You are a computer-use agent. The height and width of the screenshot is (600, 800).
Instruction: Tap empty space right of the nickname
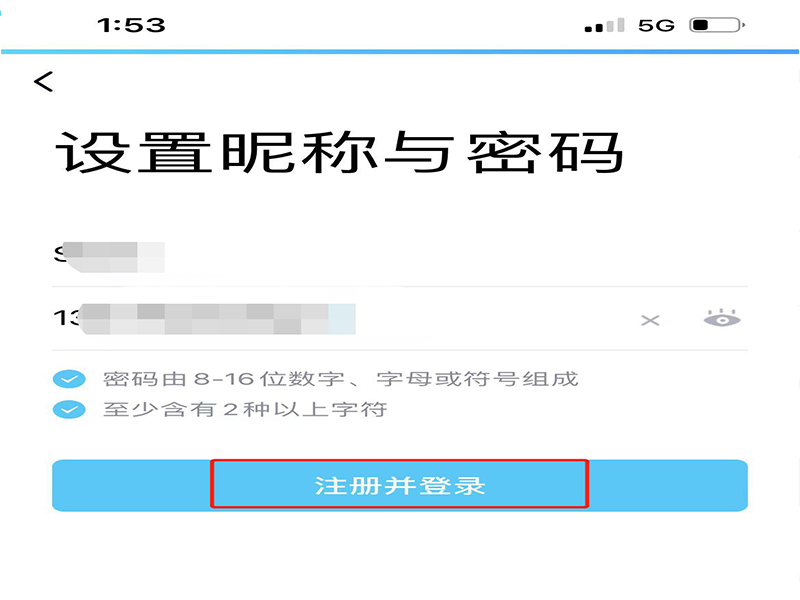pos(456,257)
